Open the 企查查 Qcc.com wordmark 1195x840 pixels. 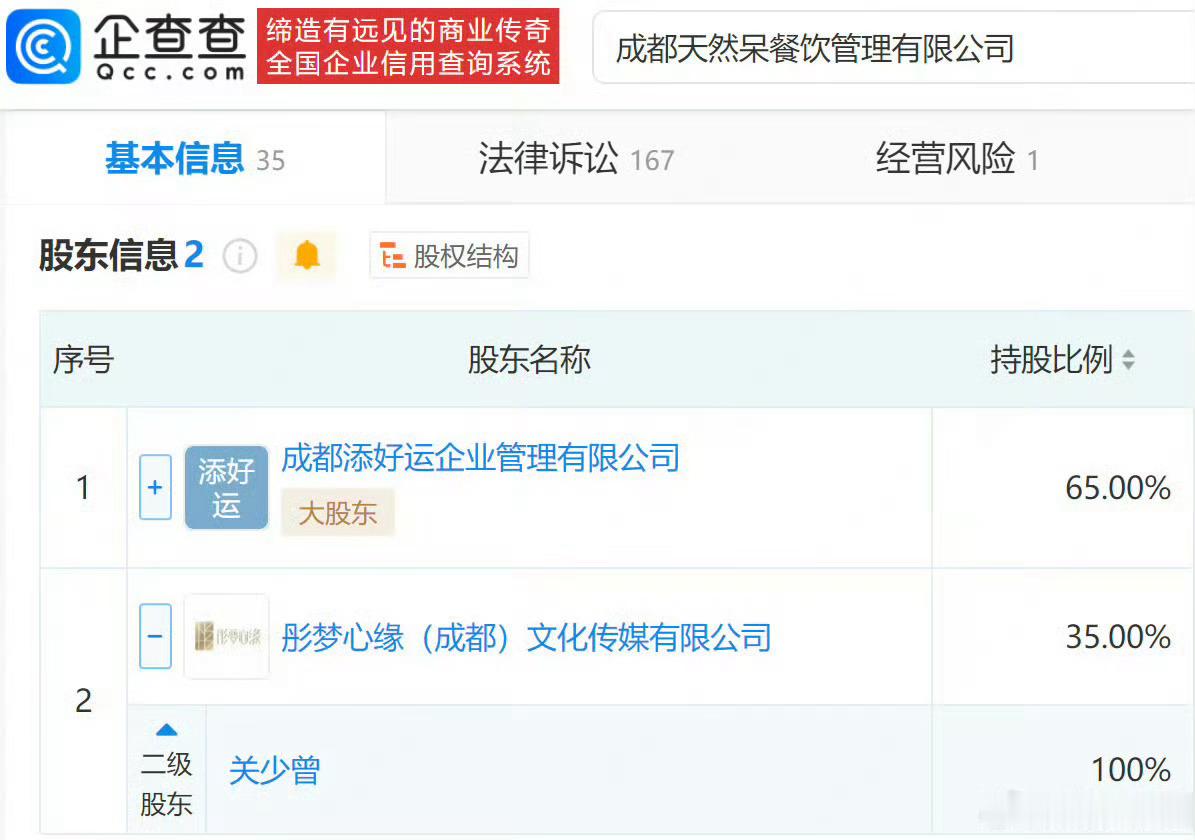pyautogui.click(x=170, y=47)
